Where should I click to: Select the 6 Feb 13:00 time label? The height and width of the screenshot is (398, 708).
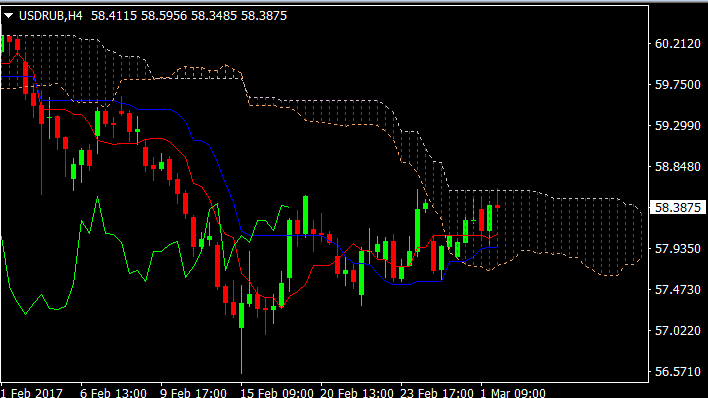[113, 392]
